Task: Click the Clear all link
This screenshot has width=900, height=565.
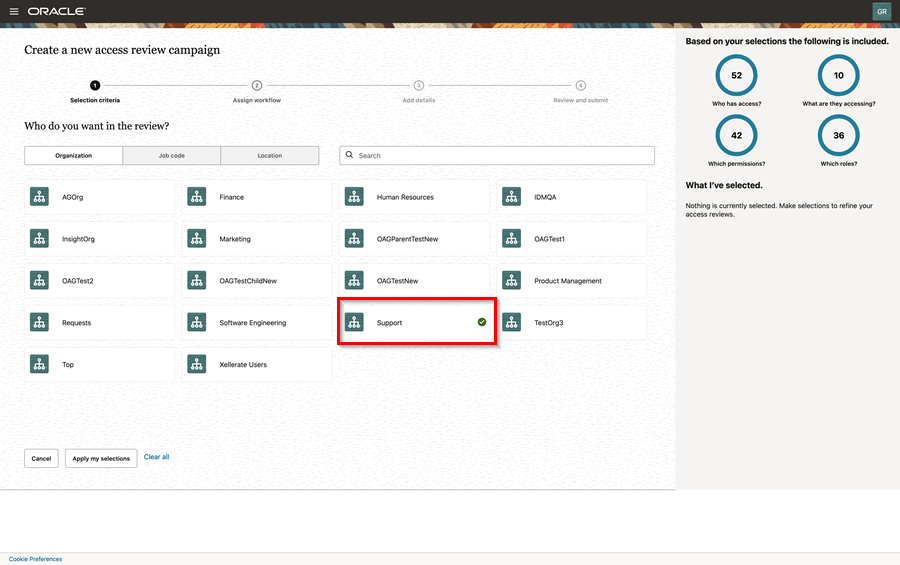Action: tap(157, 457)
